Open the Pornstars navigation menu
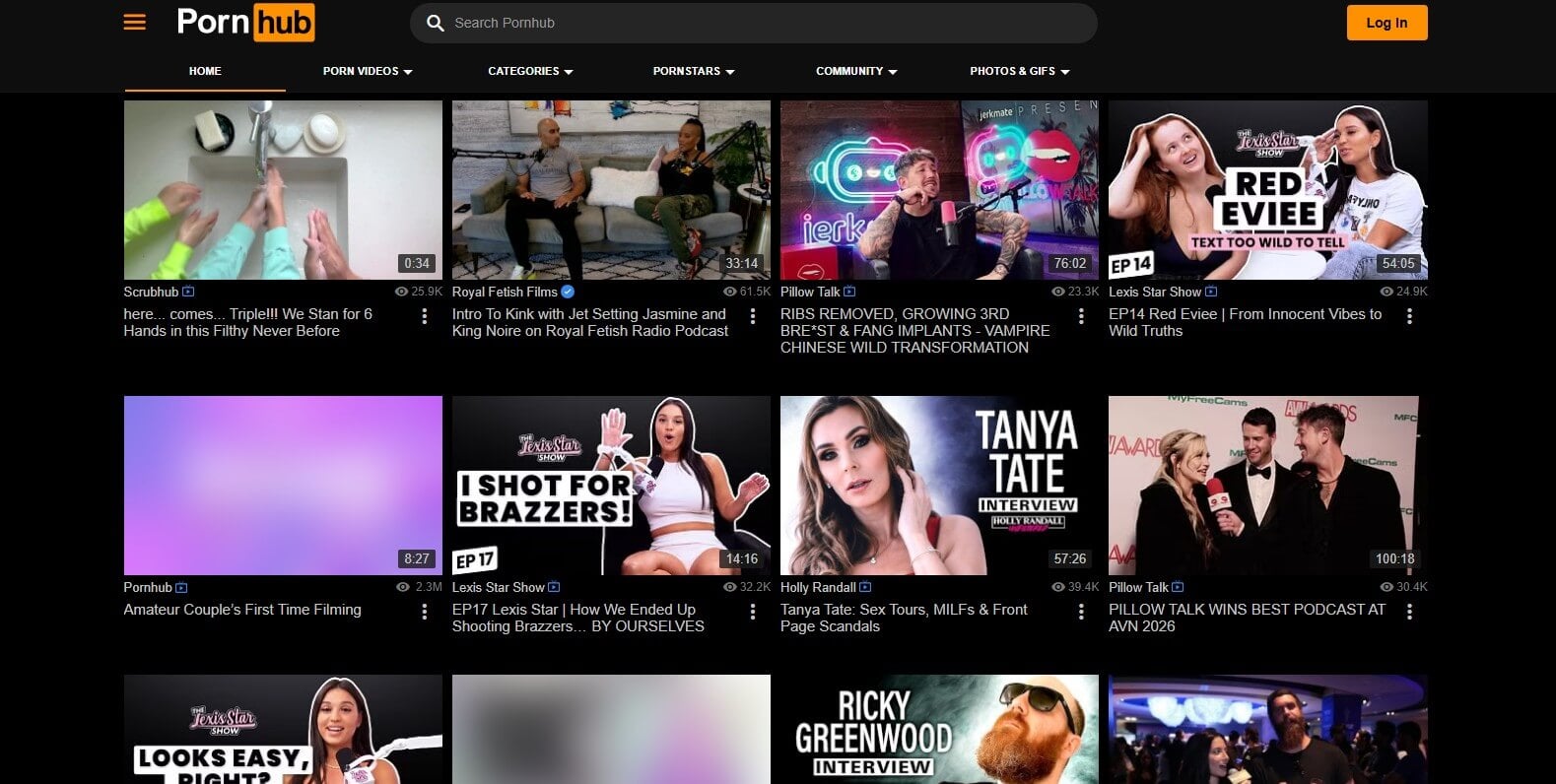Screen dimensions: 1556x784 point(693,71)
